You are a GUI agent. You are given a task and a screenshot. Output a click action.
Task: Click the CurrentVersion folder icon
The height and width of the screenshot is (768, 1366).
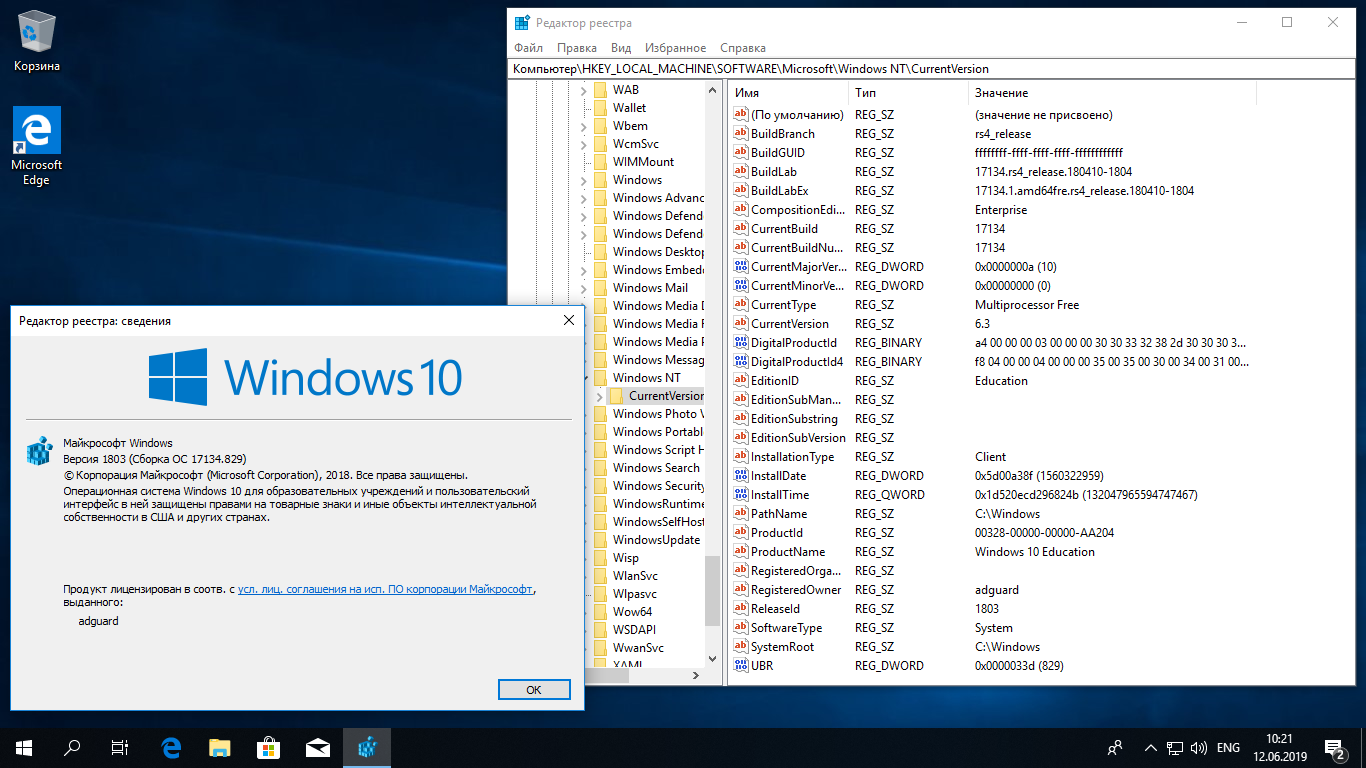pyautogui.click(x=616, y=396)
